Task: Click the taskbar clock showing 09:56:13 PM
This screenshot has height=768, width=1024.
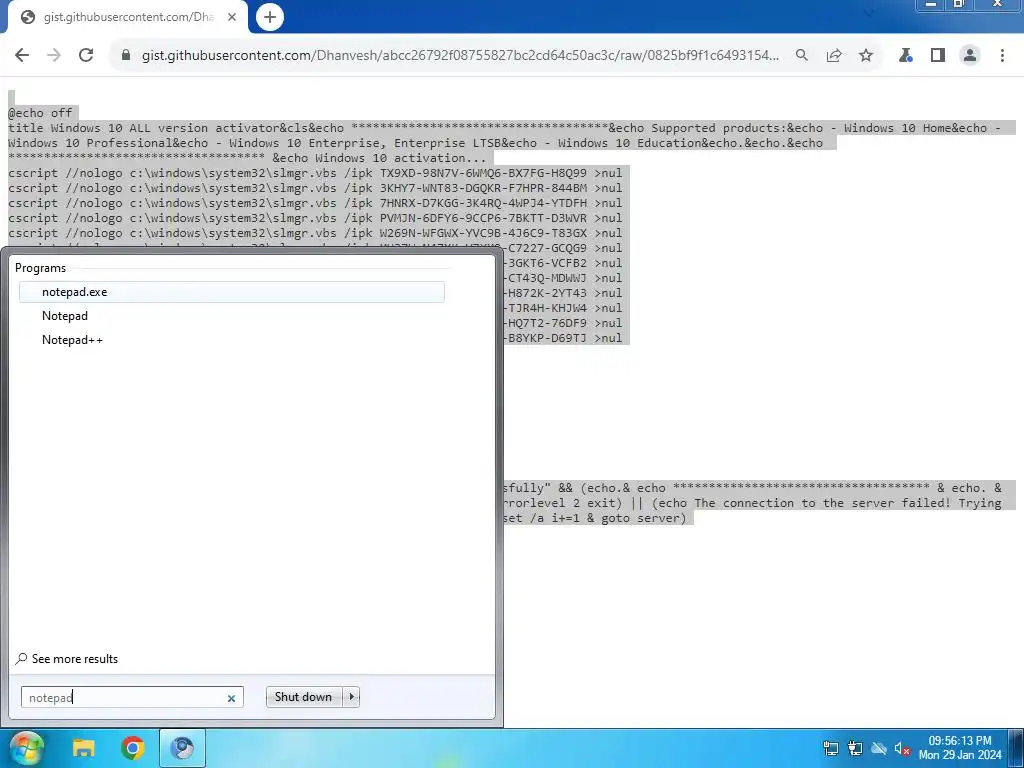Action: click(x=960, y=748)
